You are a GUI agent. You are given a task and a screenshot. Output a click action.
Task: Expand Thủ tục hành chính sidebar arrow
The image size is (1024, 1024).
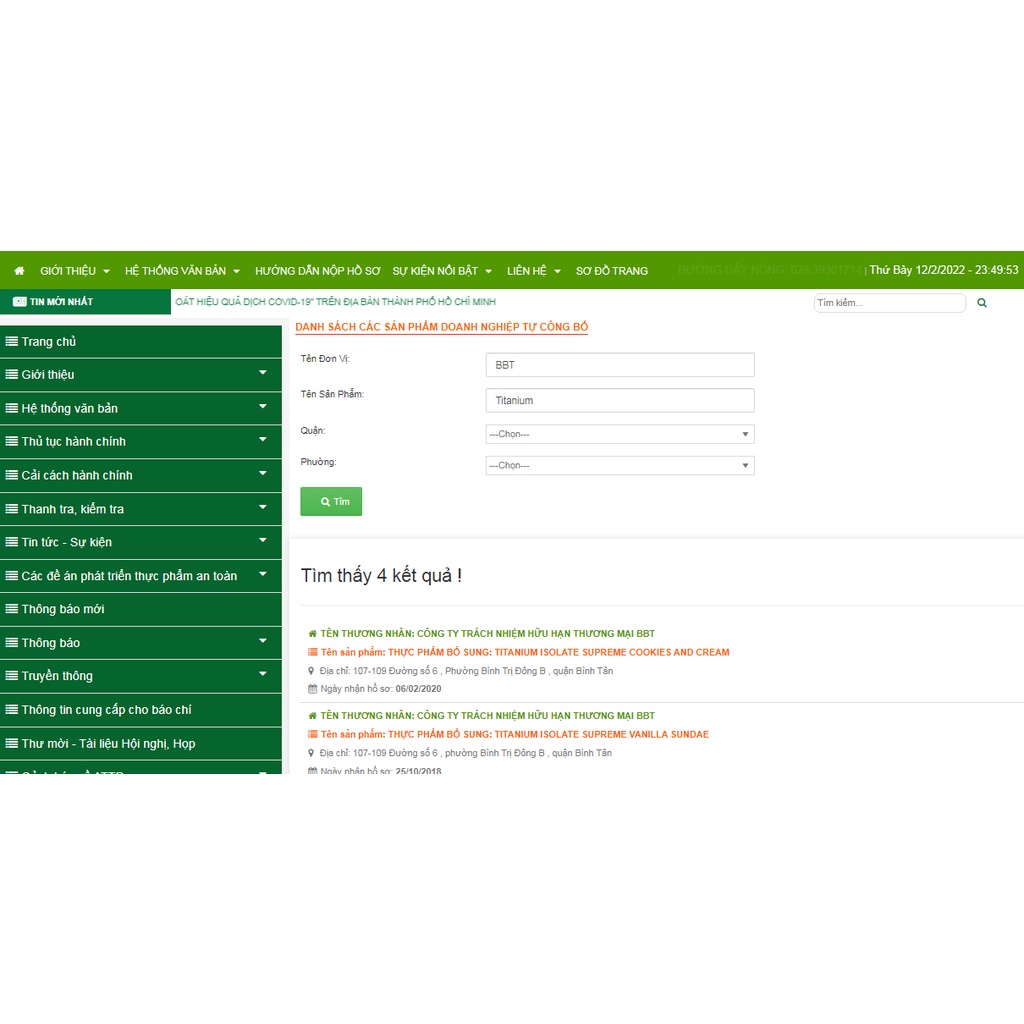263,440
